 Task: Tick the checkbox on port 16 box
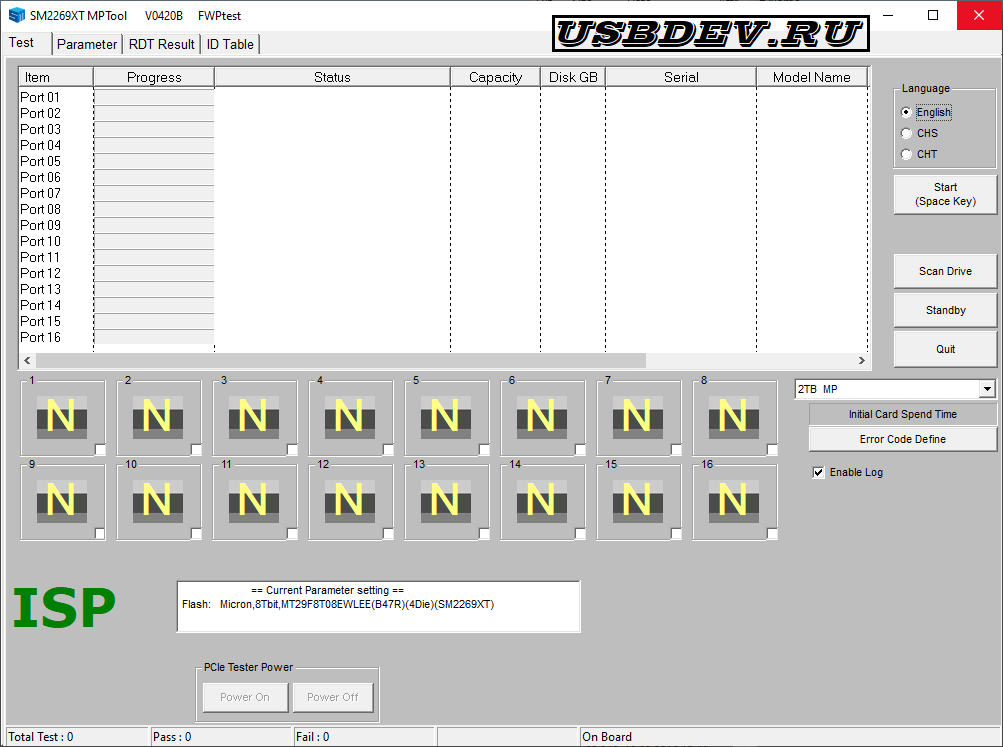tap(771, 533)
